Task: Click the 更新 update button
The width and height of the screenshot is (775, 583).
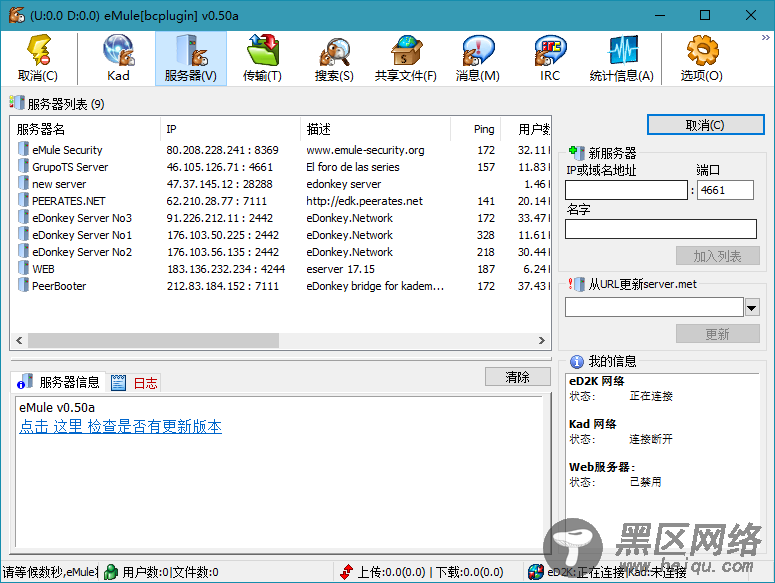Action: tap(718, 334)
